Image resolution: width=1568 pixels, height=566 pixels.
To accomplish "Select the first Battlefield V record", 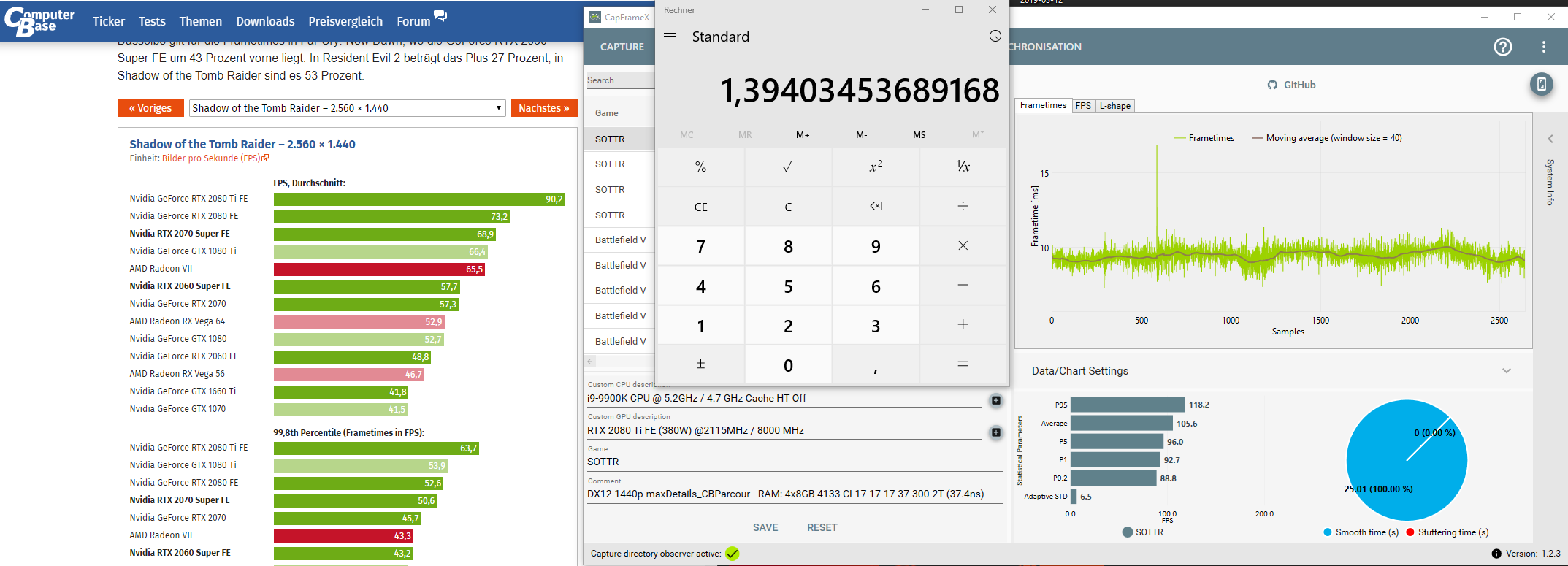I will click(x=619, y=240).
